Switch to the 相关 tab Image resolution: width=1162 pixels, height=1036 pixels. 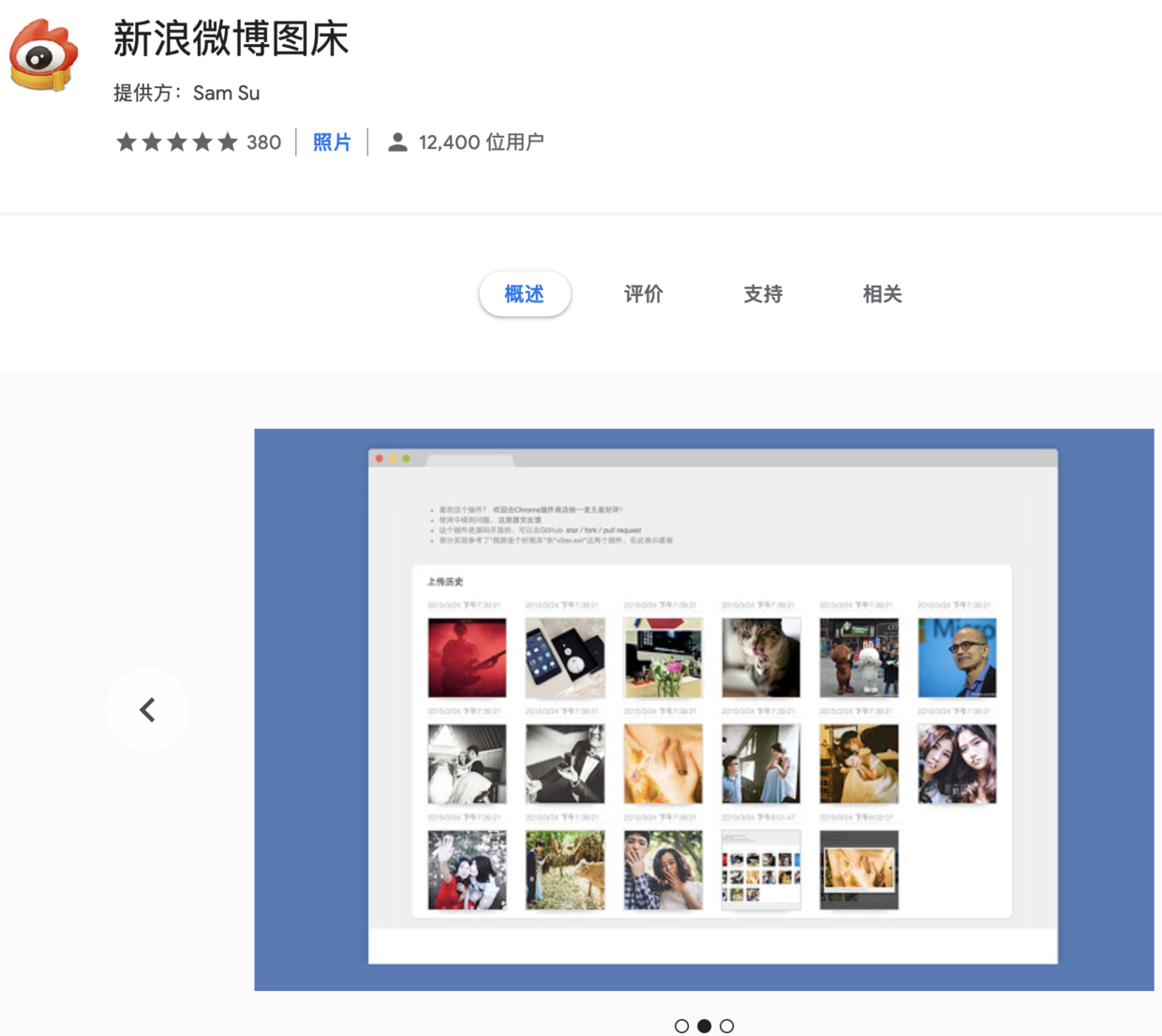click(882, 294)
